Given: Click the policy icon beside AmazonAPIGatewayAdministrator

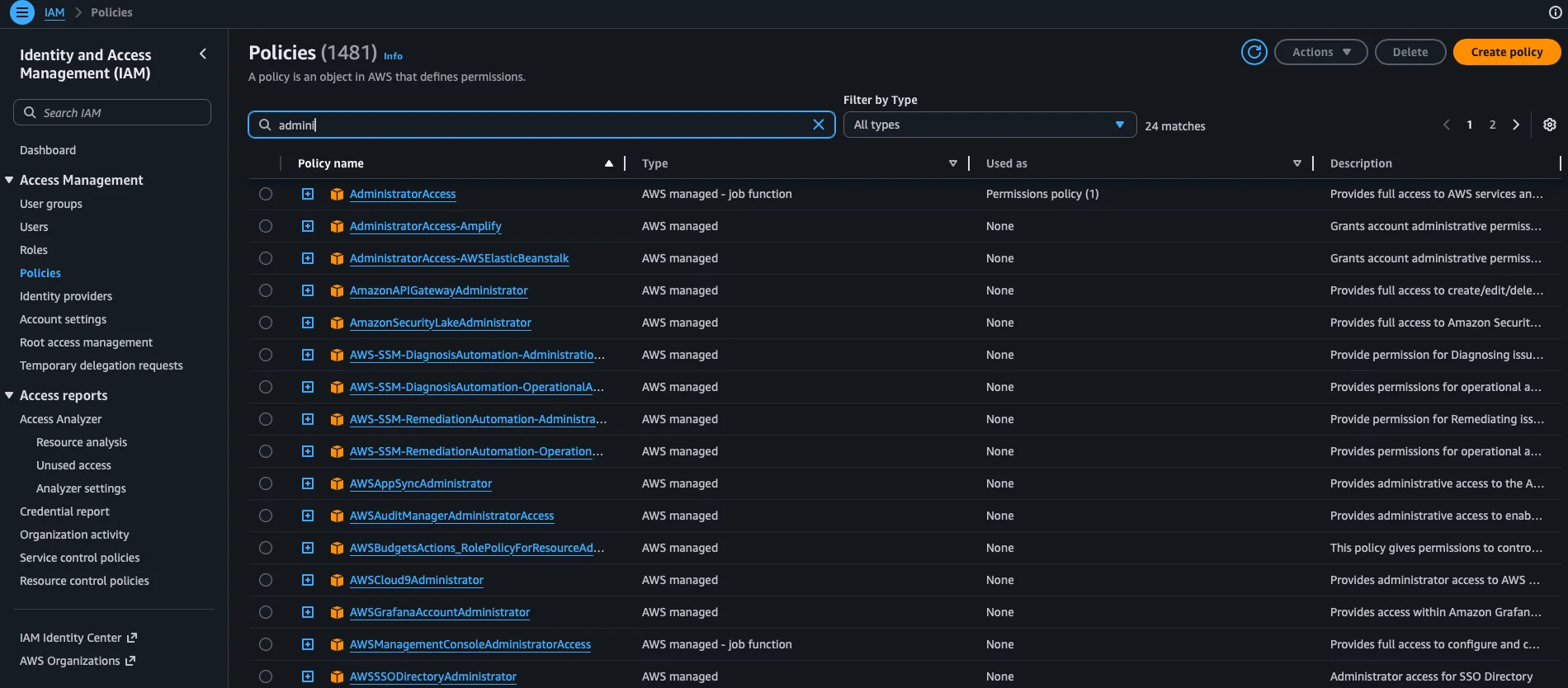Looking at the screenshot, I should 337,291.
